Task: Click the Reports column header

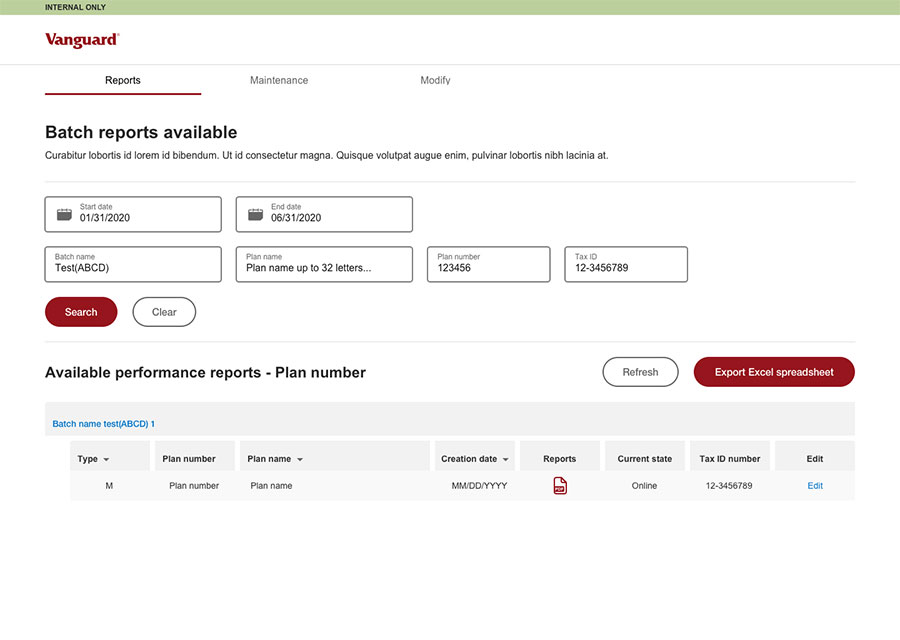Action: point(560,456)
